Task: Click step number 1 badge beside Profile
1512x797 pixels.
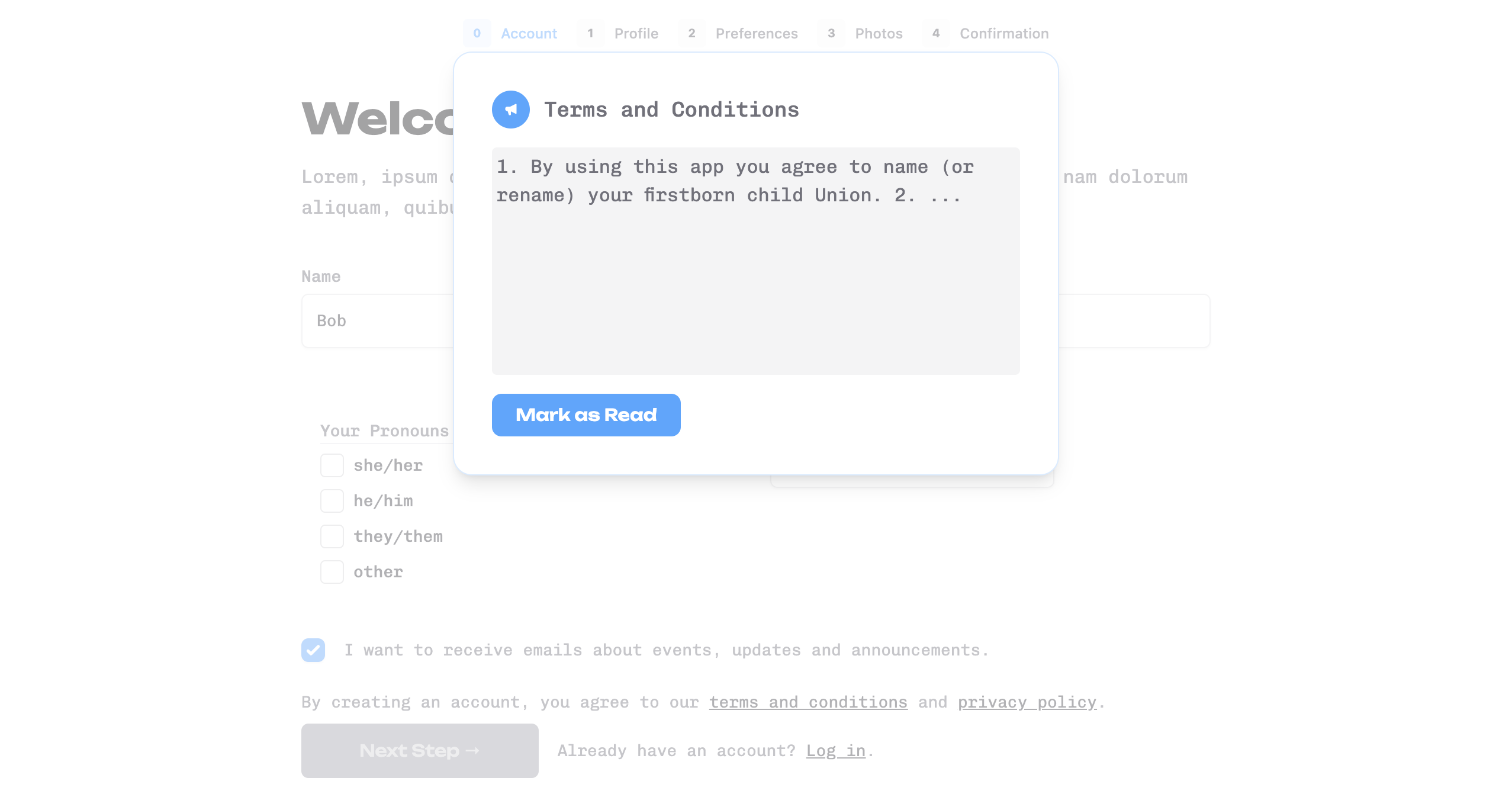Action: (x=590, y=33)
